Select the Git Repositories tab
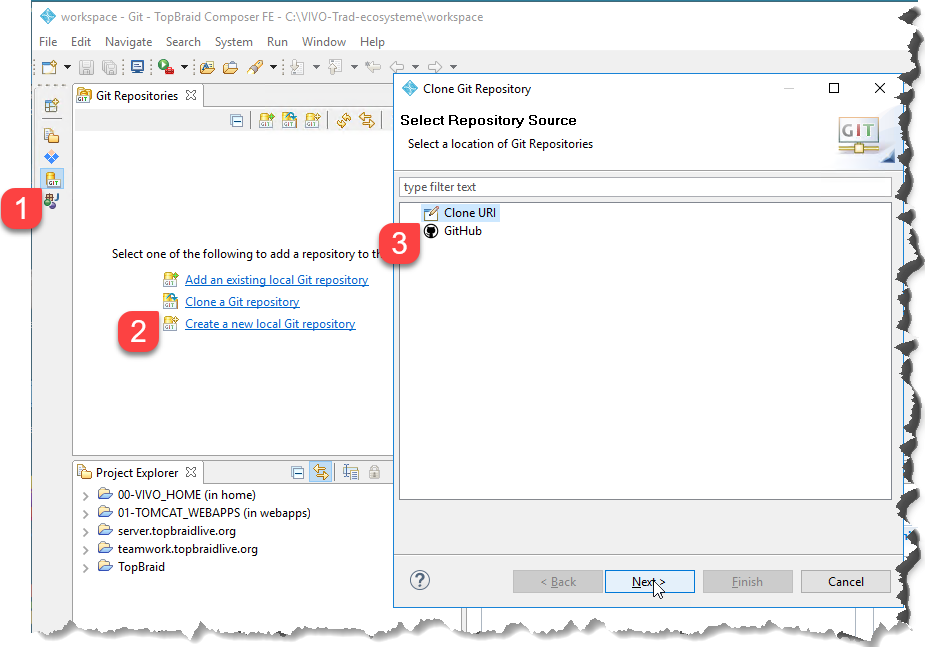Image resolution: width=925 pixels, height=647 pixels. [136, 96]
